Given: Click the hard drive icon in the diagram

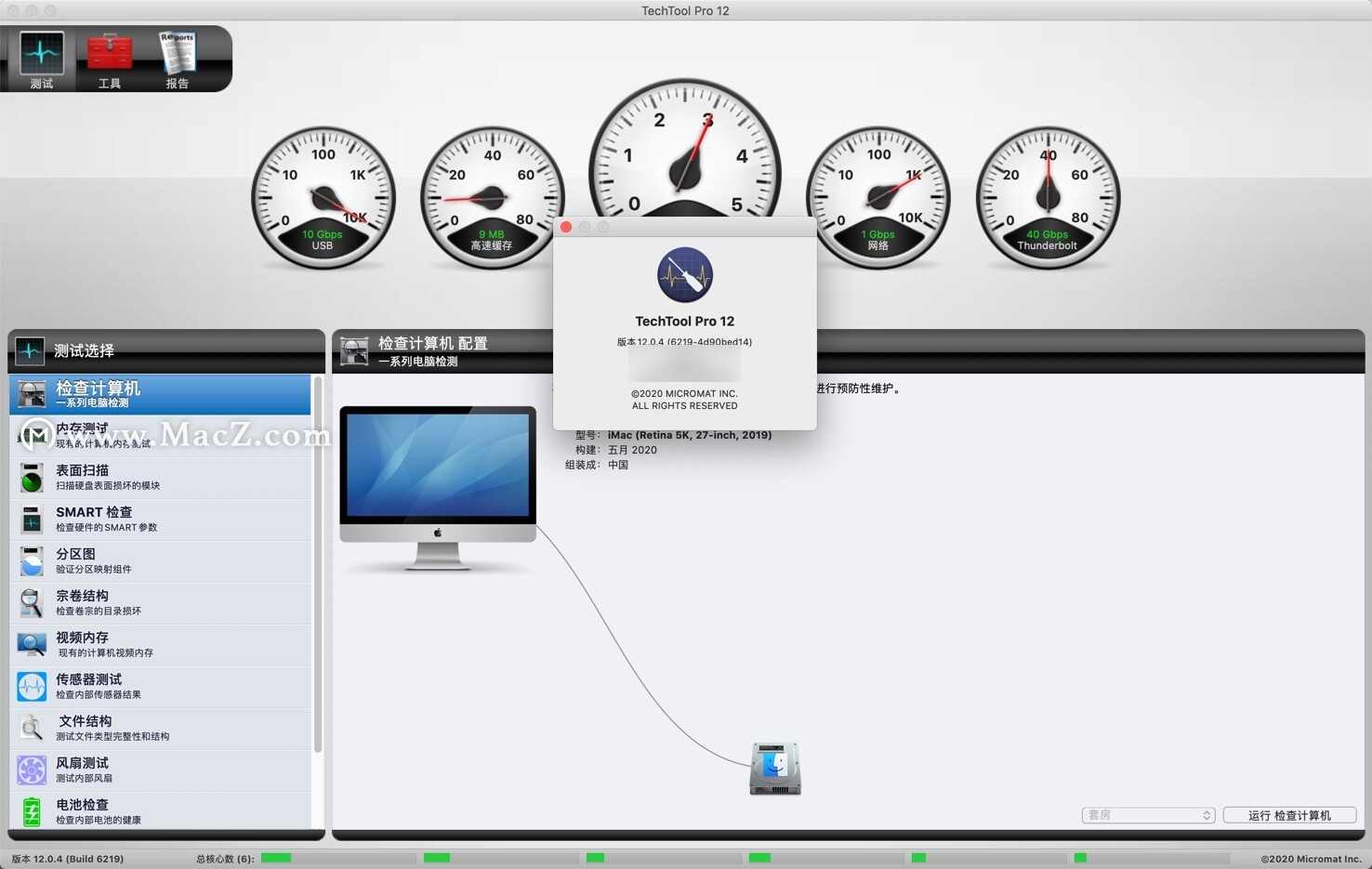Looking at the screenshot, I should (x=774, y=767).
